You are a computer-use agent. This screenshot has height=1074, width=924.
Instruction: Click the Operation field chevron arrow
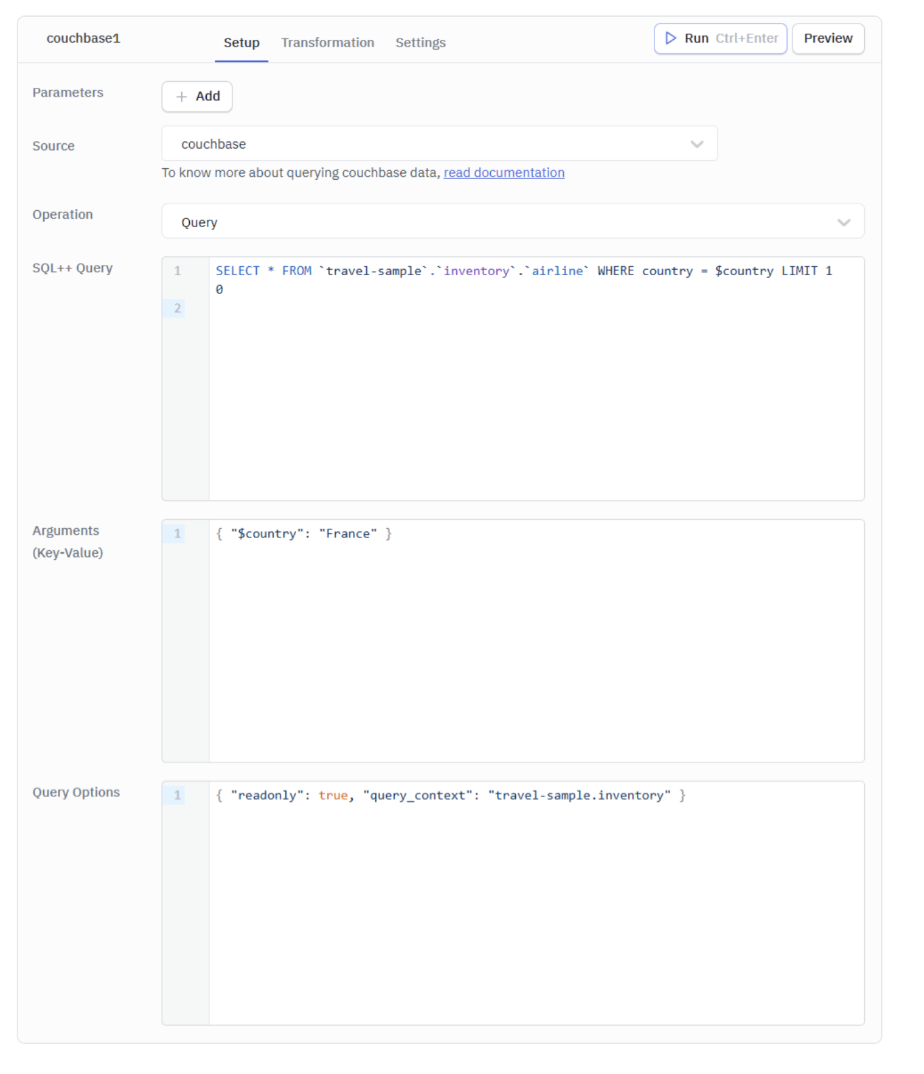click(x=844, y=222)
